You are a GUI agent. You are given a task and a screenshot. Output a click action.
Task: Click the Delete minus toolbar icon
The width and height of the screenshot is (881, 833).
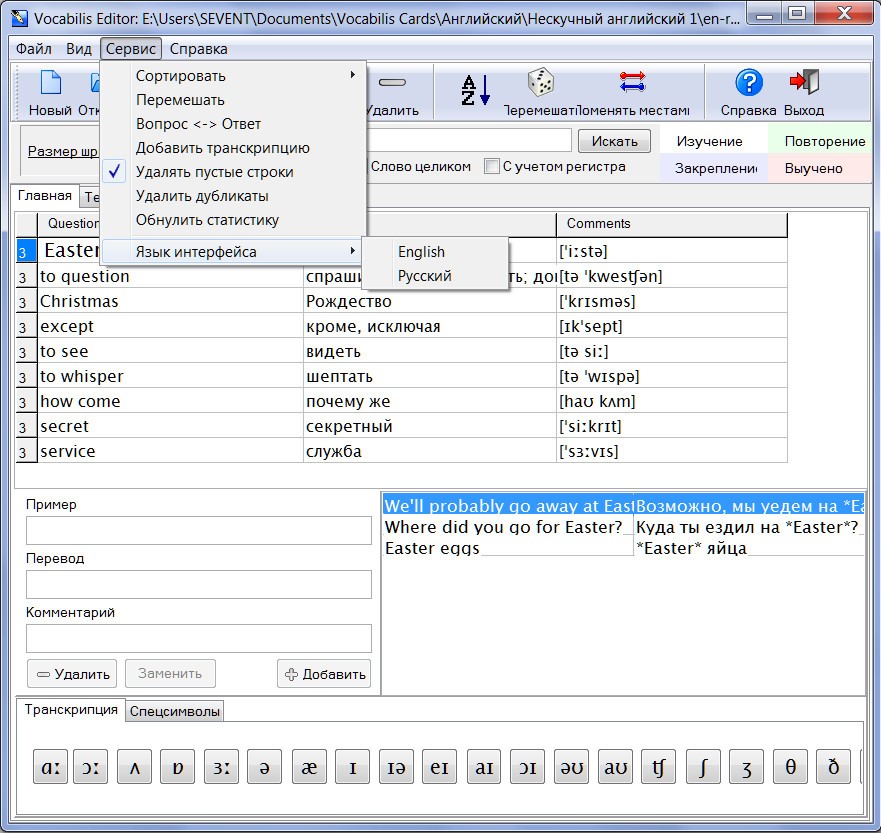pos(392,83)
